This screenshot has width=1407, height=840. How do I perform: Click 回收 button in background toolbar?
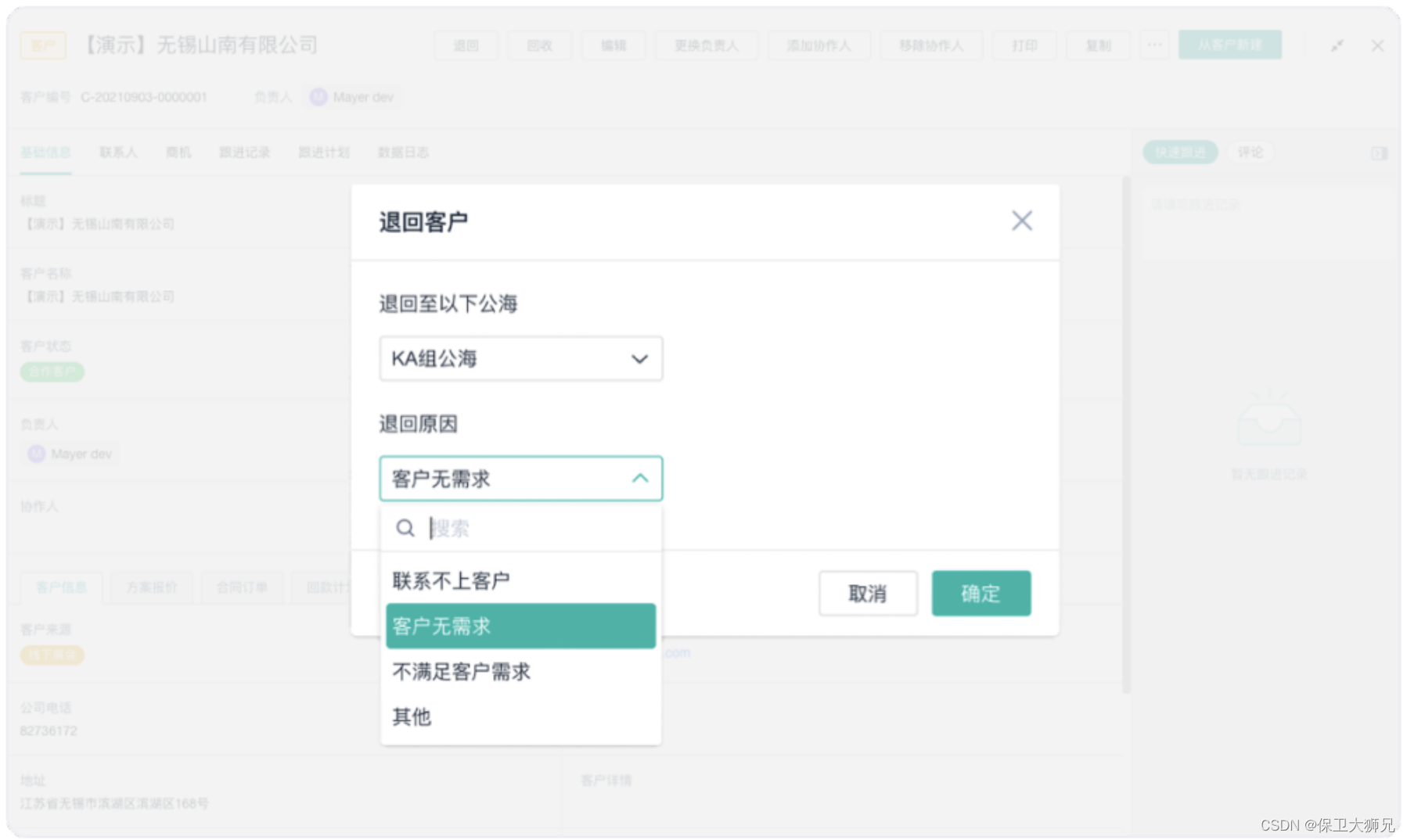[540, 45]
